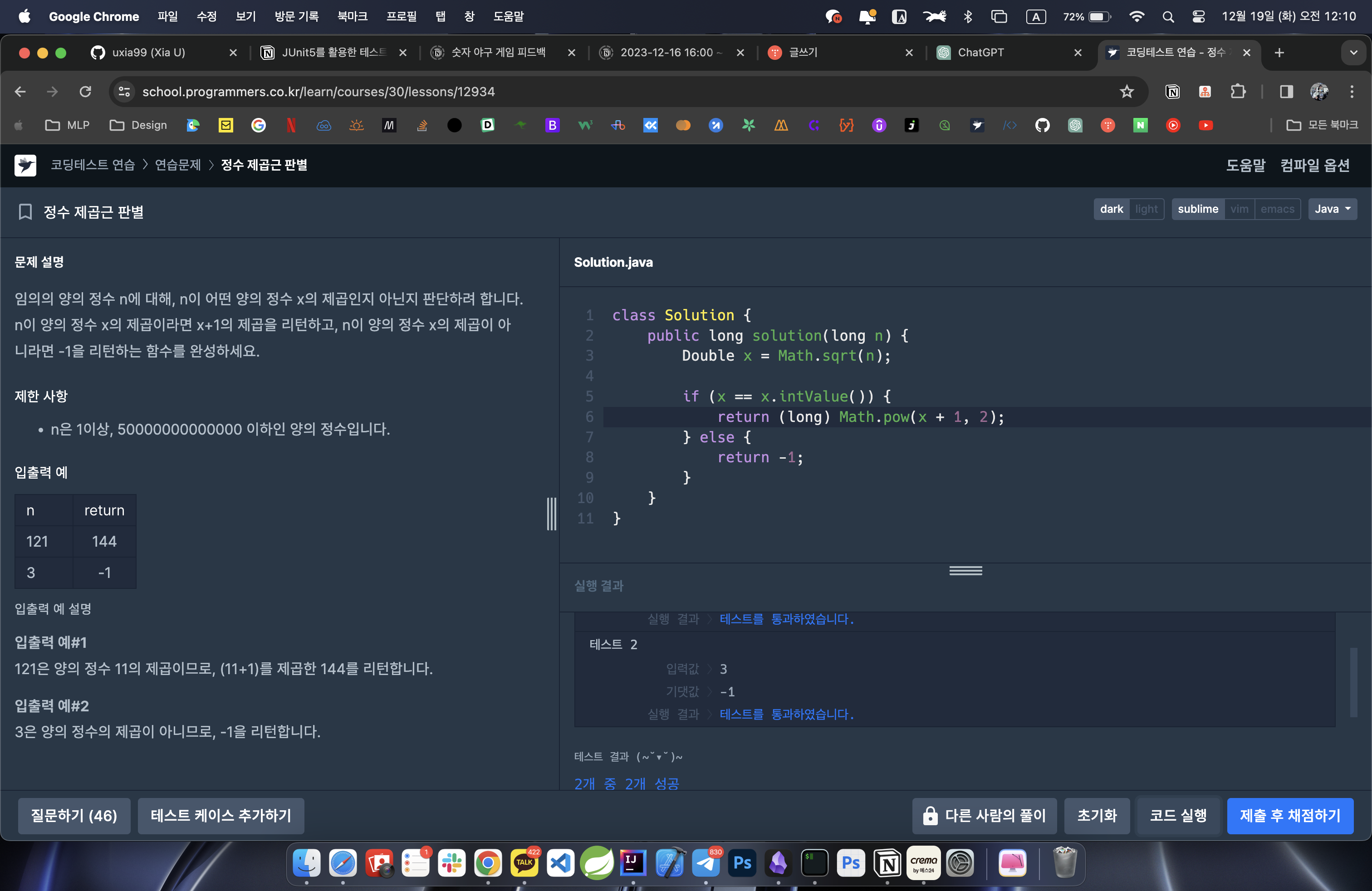Open the Java language dropdown
Image resolution: width=1372 pixels, height=891 pixels.
[x=1332, y=209]
